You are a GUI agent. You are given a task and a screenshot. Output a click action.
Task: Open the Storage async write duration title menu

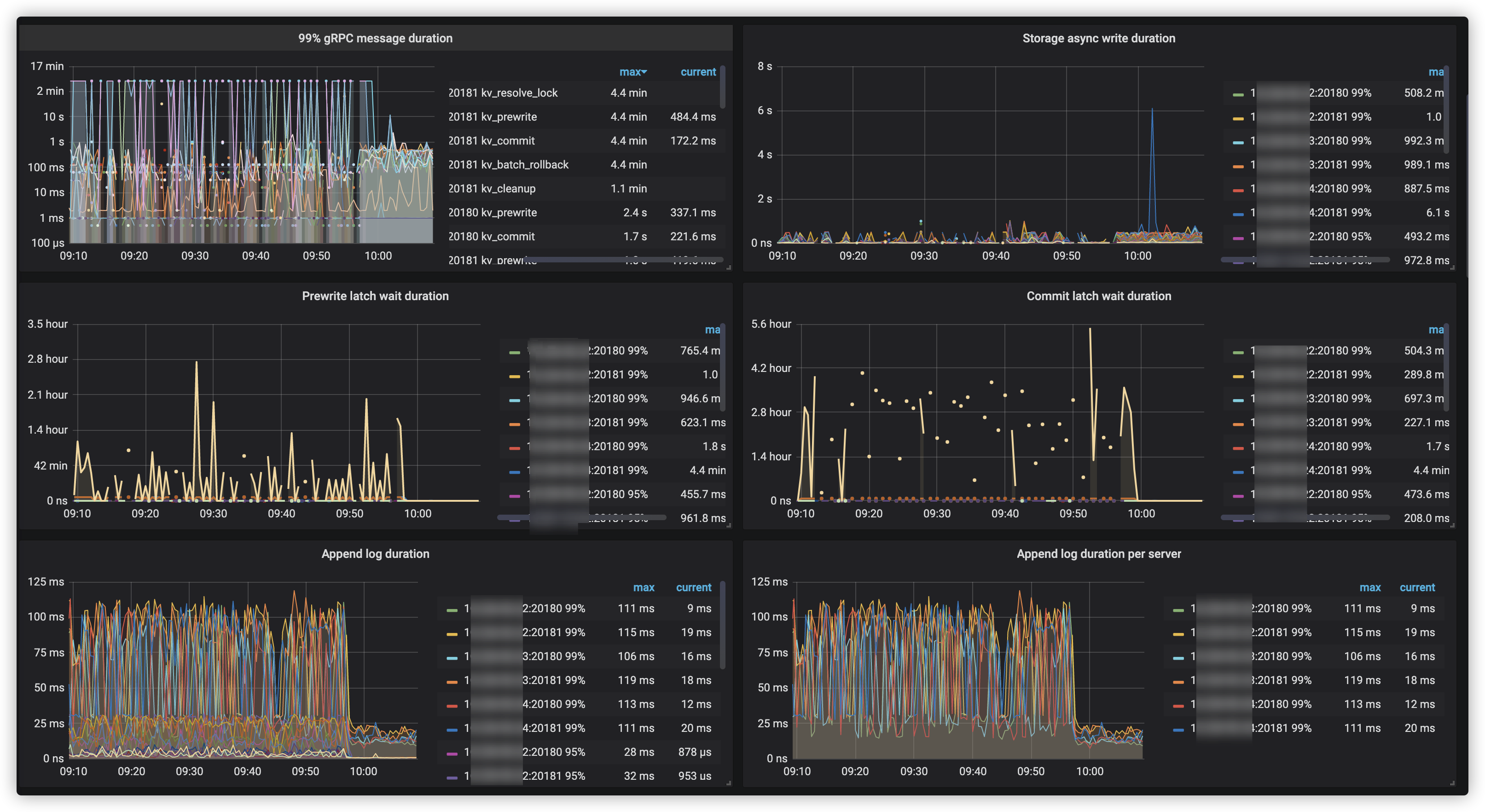pos(1098,38)
